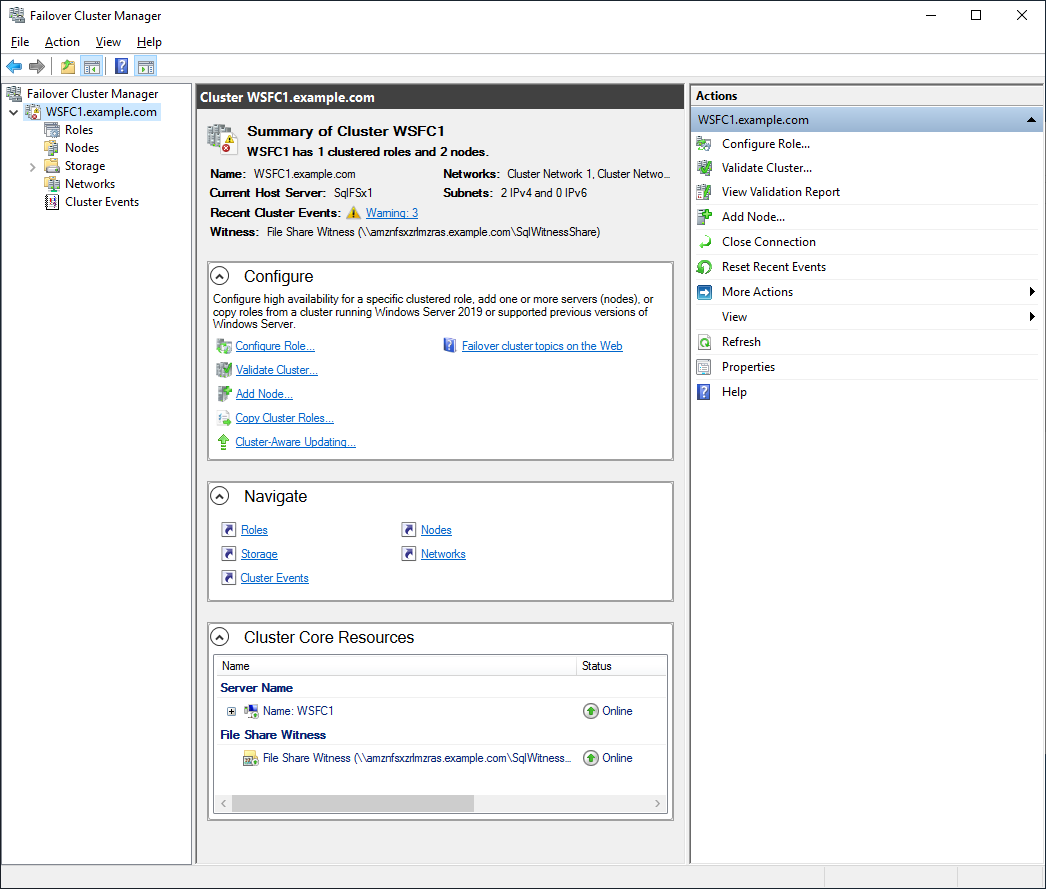Open the View submenu arrow in Actions
The image size is (1046, 889).
click(1032, 317)
